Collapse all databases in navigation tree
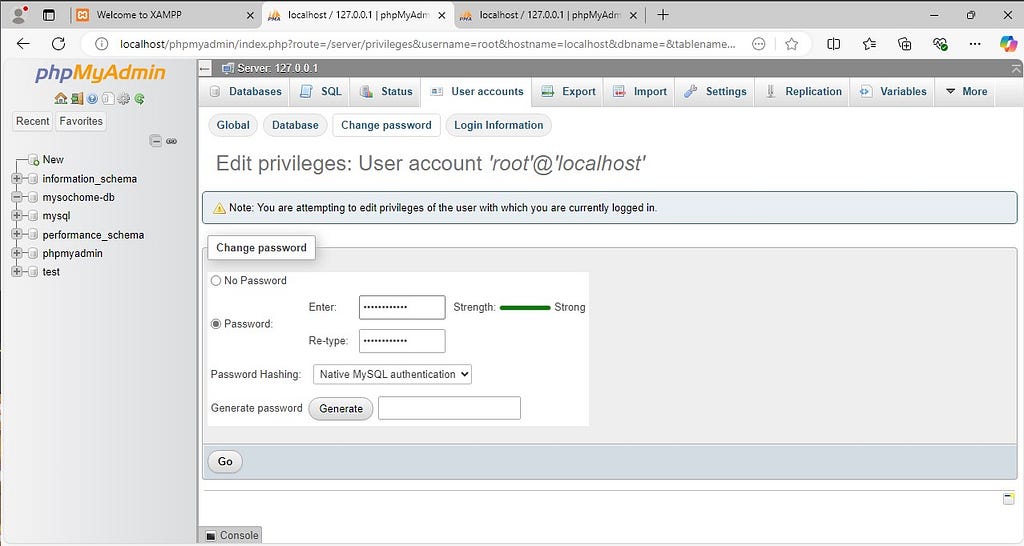The width and height of the screenshot is (1024, 546). click(x=155, y=140)
